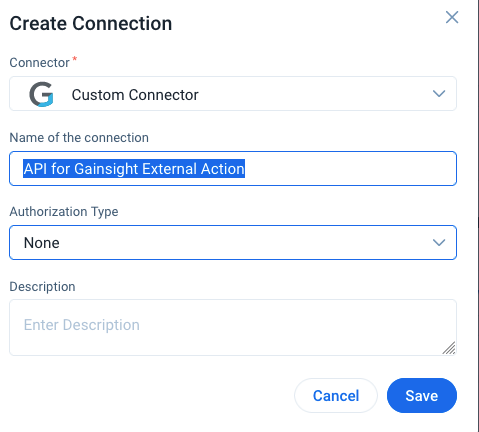479x432 pixels.
Task: Open the dropdown showing None
Action: pos(233,243)
